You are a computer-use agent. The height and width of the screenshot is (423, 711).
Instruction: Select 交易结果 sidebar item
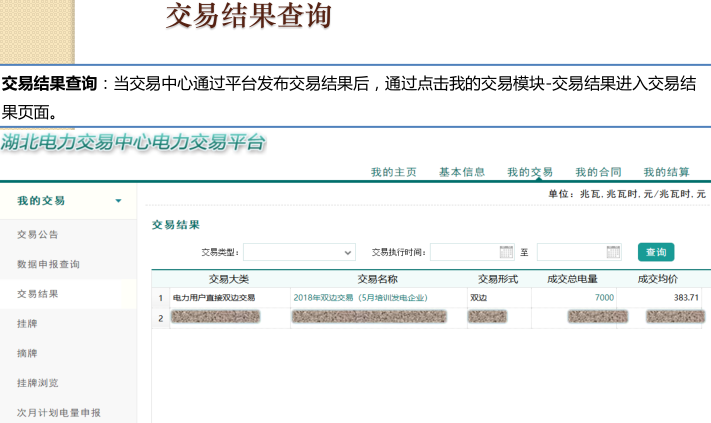point(38,294)
